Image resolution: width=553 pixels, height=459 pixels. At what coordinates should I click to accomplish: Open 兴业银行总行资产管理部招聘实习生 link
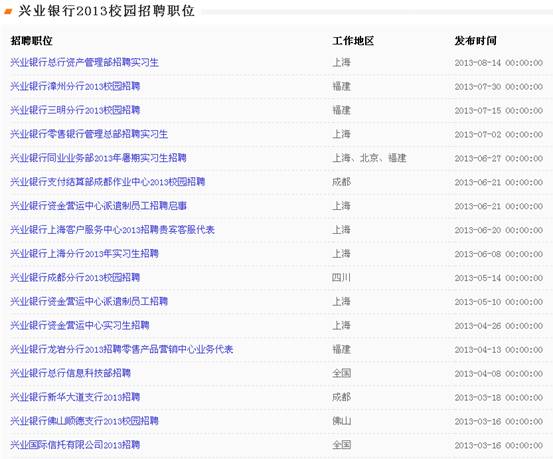(x=84, y=62)
